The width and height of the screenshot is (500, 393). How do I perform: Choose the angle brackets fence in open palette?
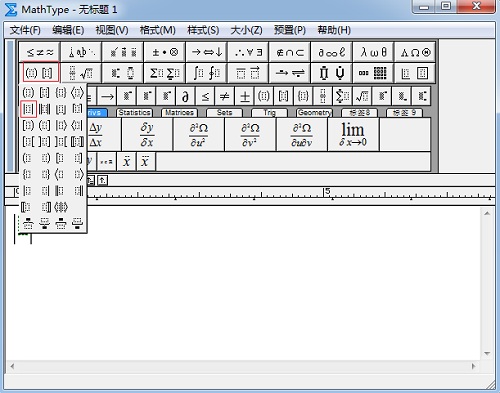click(77, 93)
